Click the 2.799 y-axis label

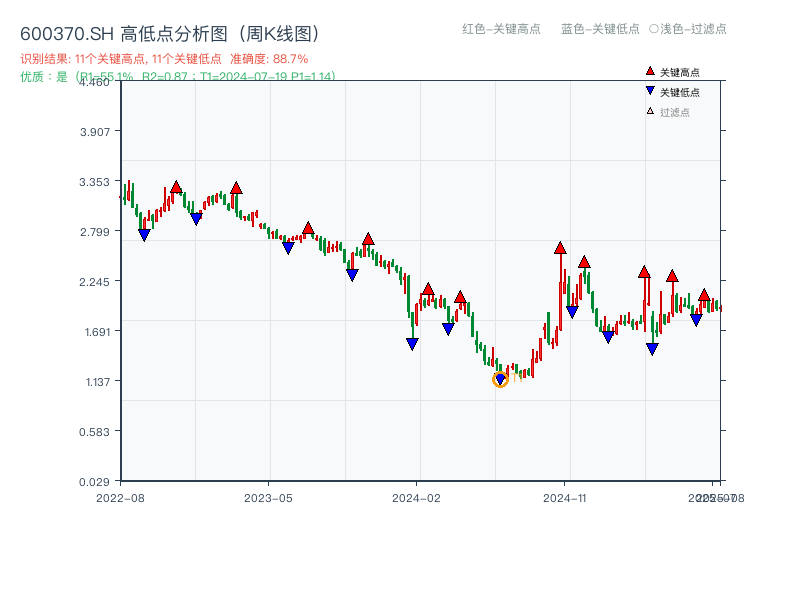[x=95, y=232]
